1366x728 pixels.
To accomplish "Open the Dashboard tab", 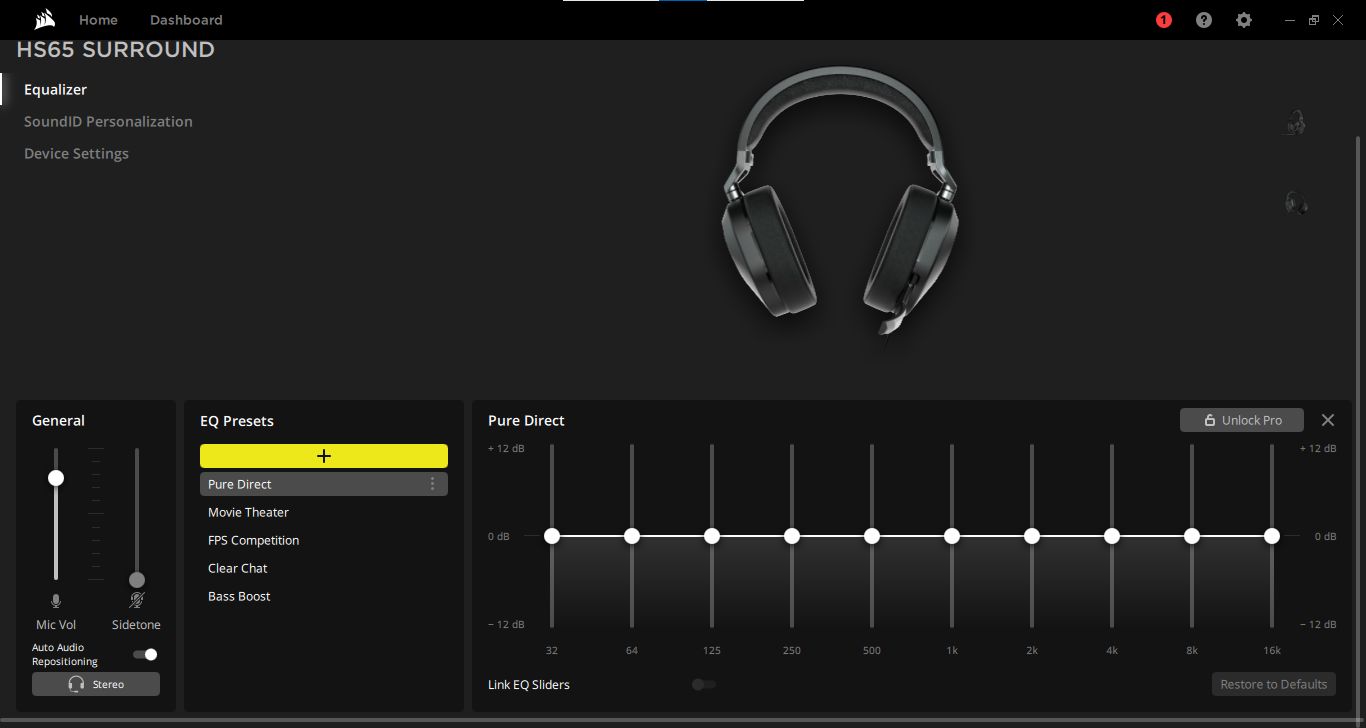I will tap(186, 20).
